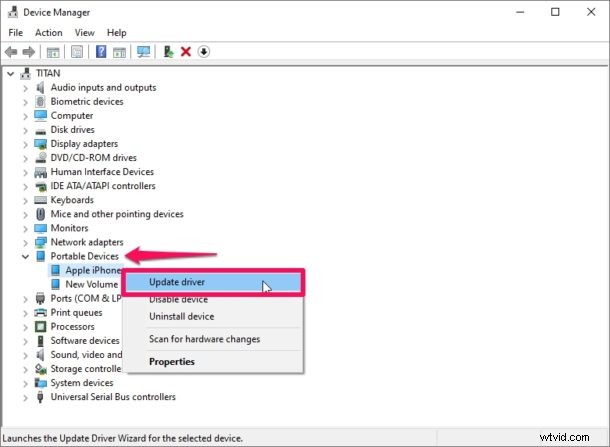
Task: Expand the Disk drives category
Action: coord(25,130)
